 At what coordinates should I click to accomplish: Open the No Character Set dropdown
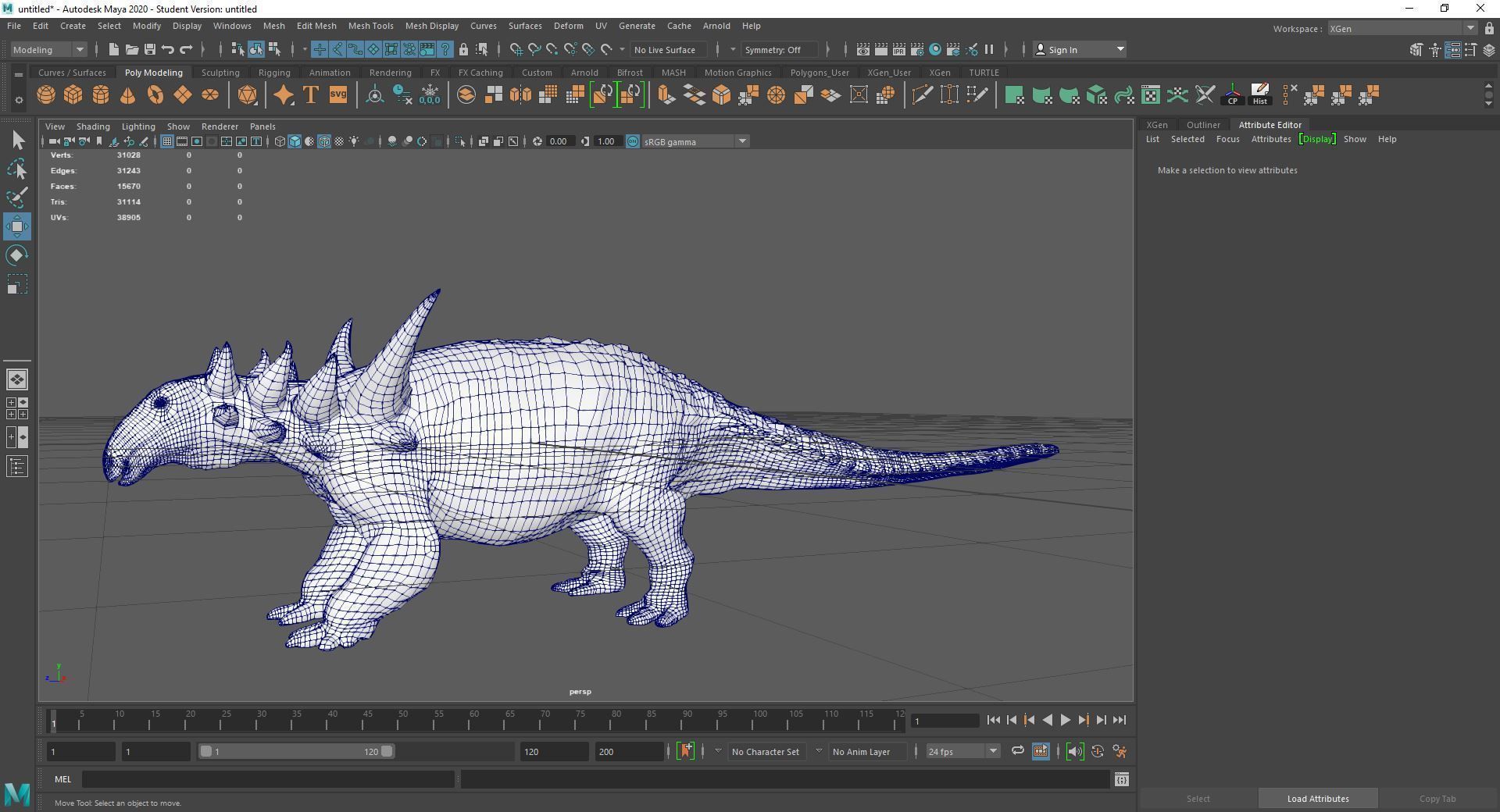click(766, 751)
